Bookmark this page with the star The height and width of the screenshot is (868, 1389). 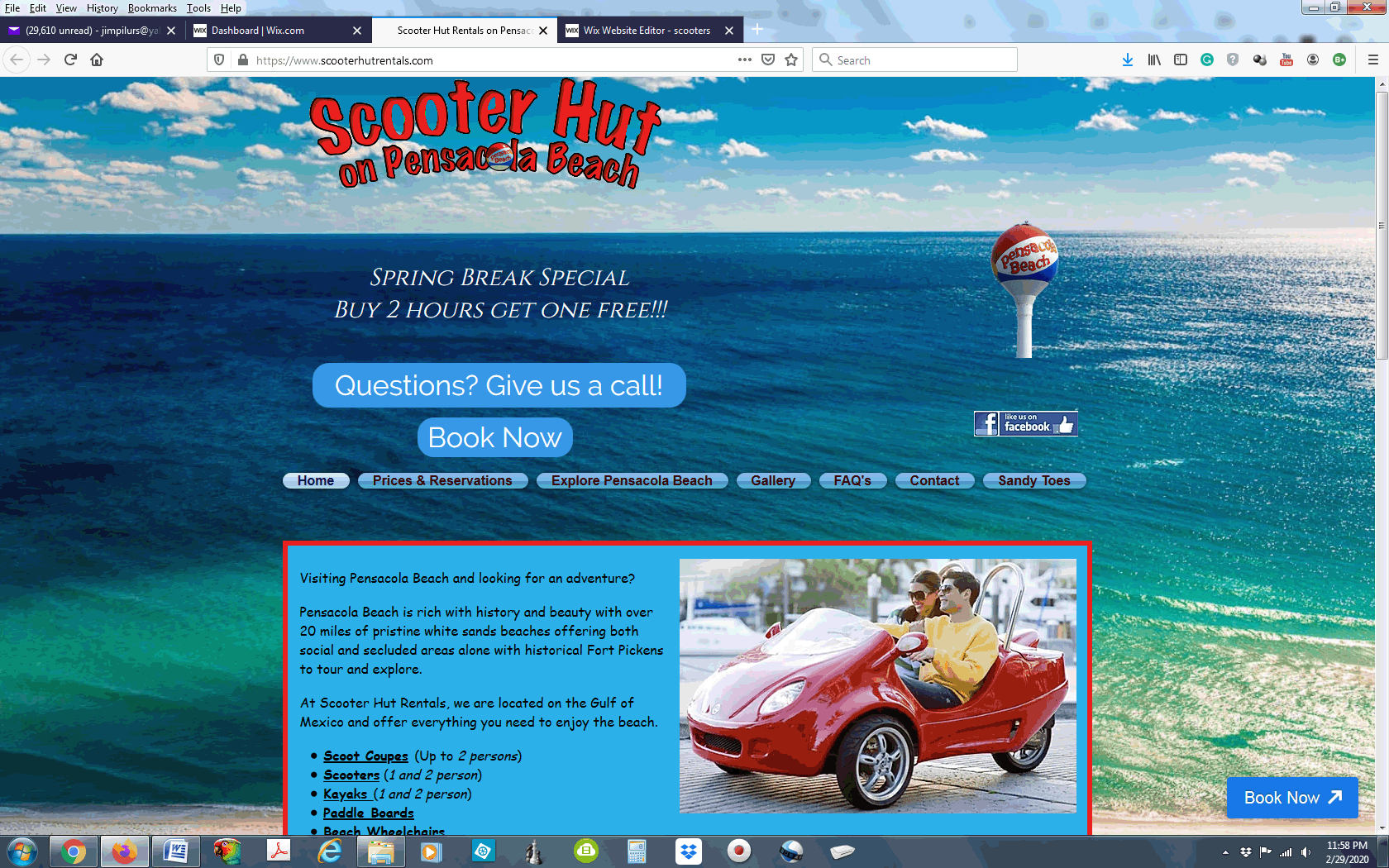coord(791,60)
